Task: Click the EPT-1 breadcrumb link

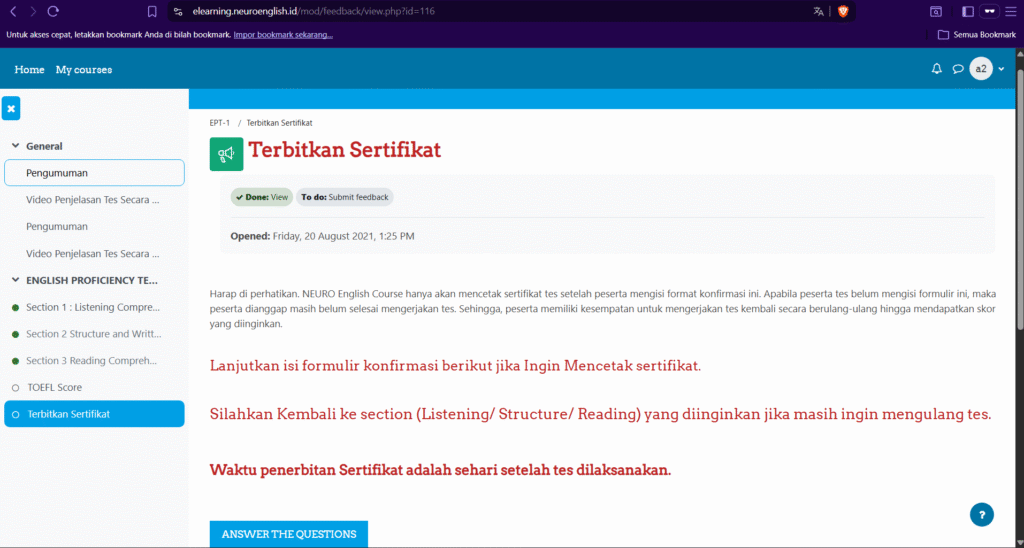Action: [220, 123]
